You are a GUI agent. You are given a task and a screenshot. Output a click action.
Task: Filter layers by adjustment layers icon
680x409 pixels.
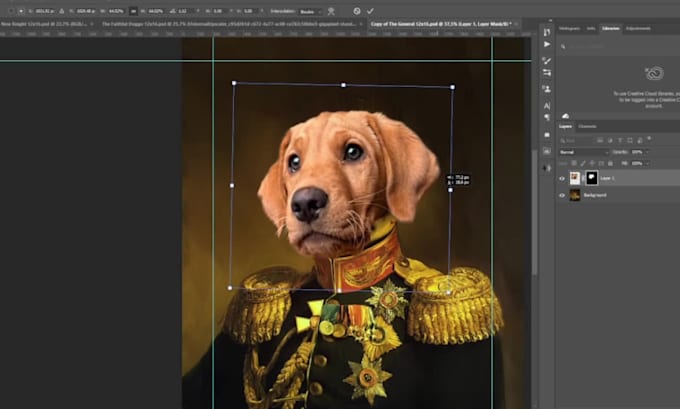pyautogui.click(x=610, y=141)
